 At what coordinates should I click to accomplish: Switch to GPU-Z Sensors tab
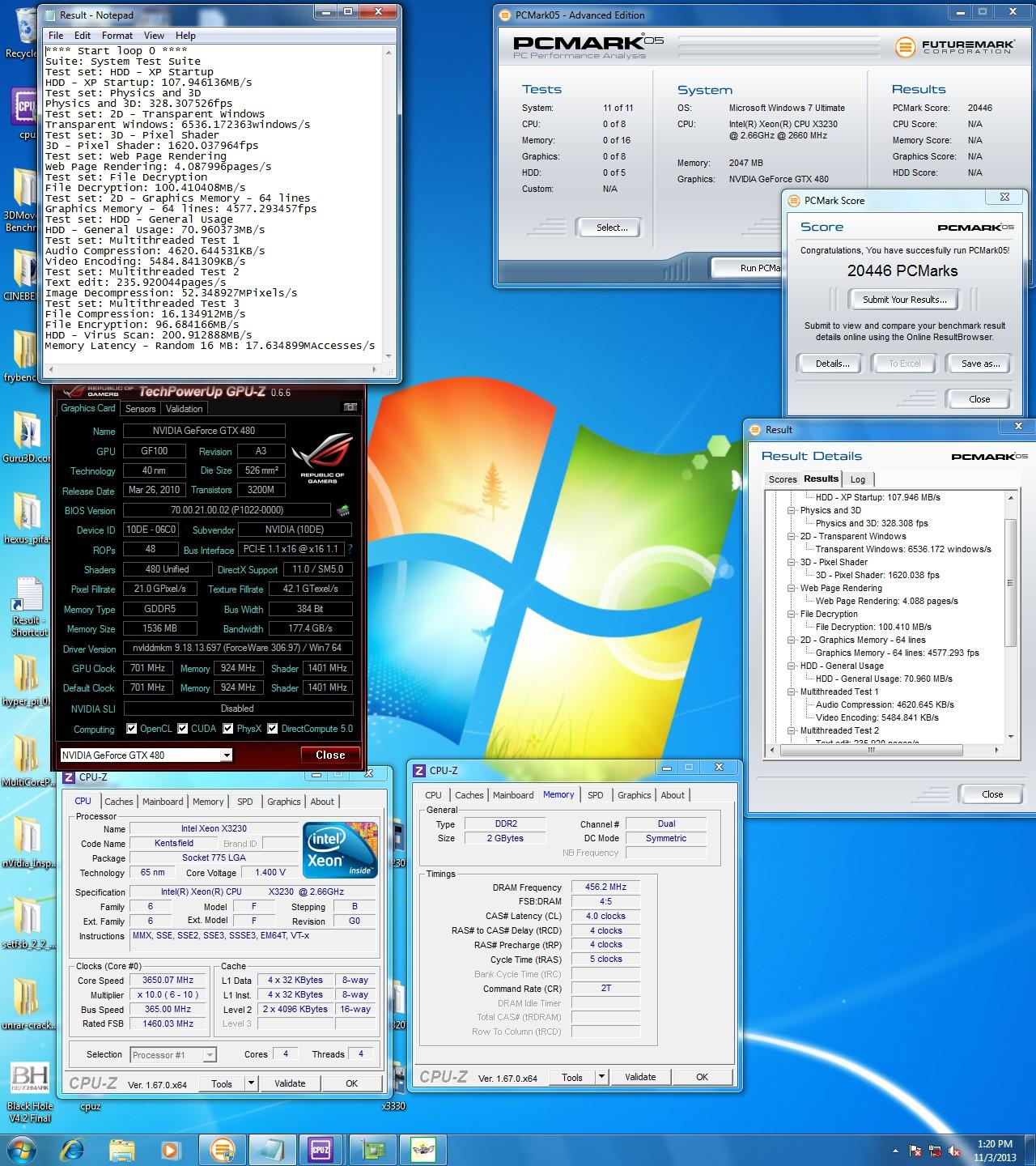pyautogui.click(x=140, y=409)
